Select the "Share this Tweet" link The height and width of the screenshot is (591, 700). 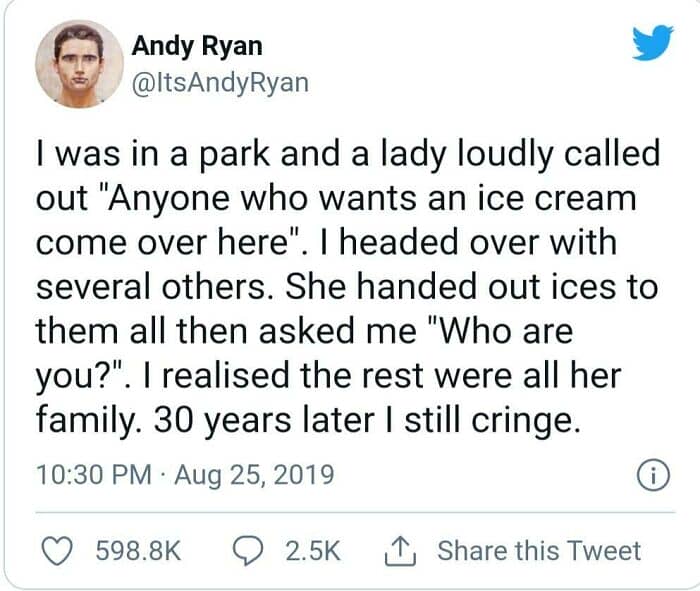[x=539, y=550]
